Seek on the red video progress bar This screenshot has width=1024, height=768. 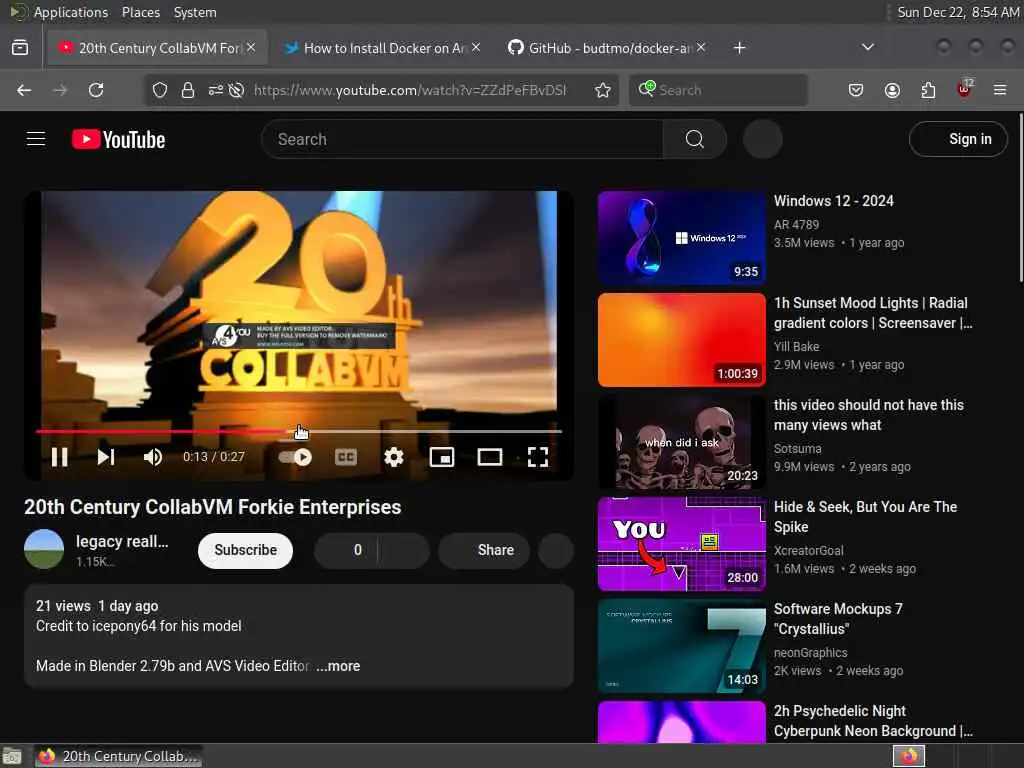tap(298, 432)
